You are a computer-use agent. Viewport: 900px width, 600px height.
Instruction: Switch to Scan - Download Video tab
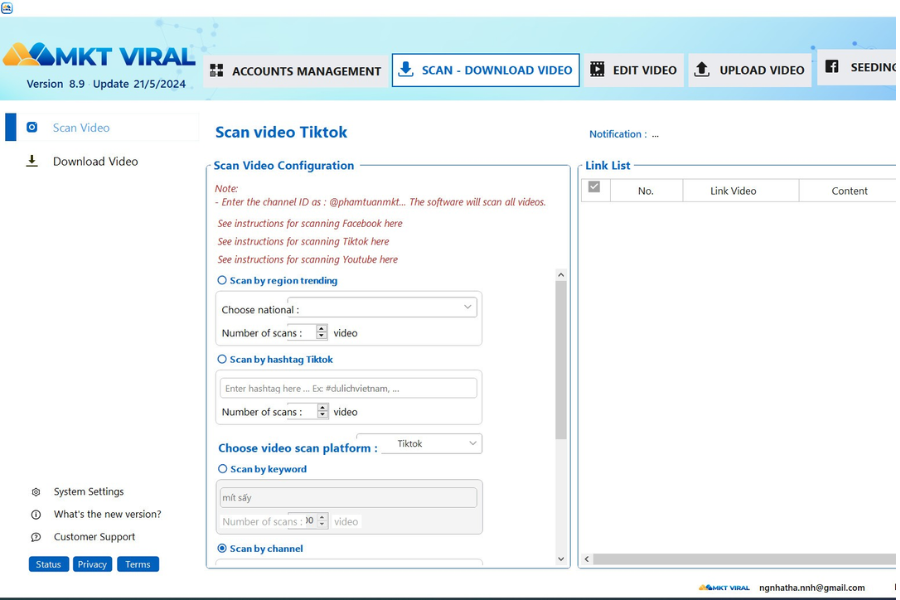[486, 70]
